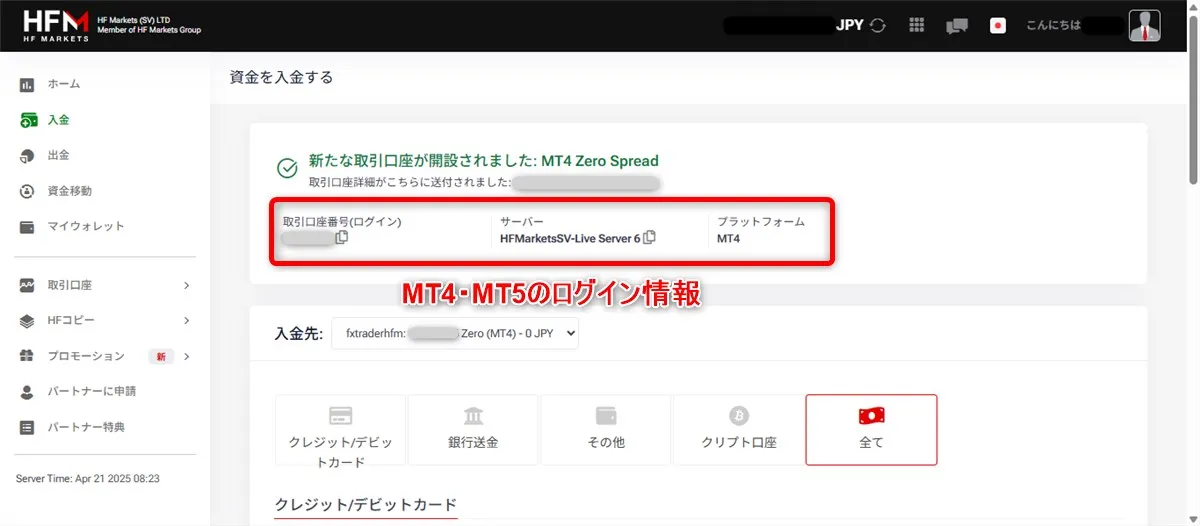Screen dimensions: 1200x526
Task: Click the HFコピー layers icon
Action: (28, 321)
